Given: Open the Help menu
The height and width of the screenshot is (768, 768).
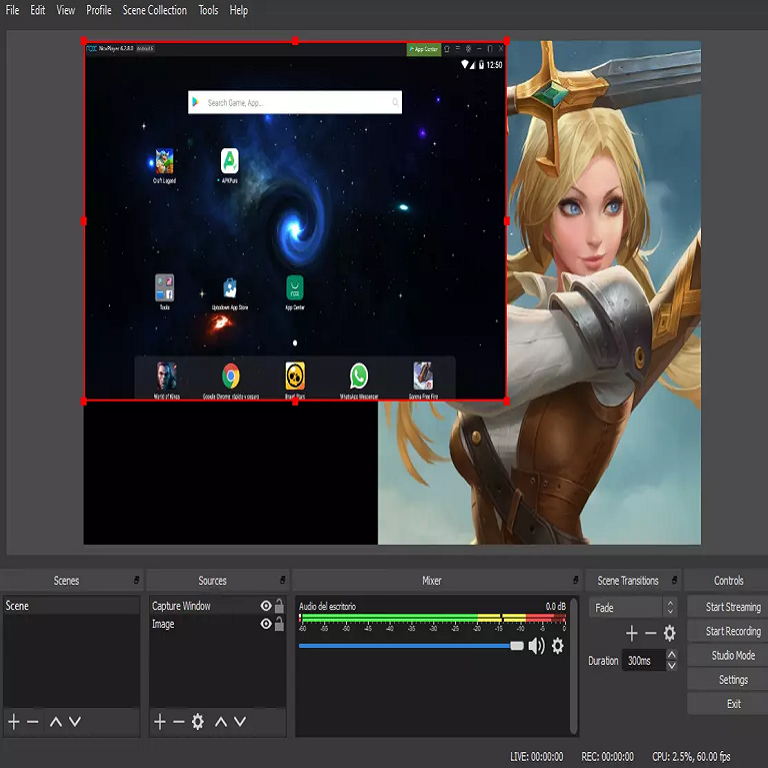Looking at the screenshot, I should tap(239, 10).
